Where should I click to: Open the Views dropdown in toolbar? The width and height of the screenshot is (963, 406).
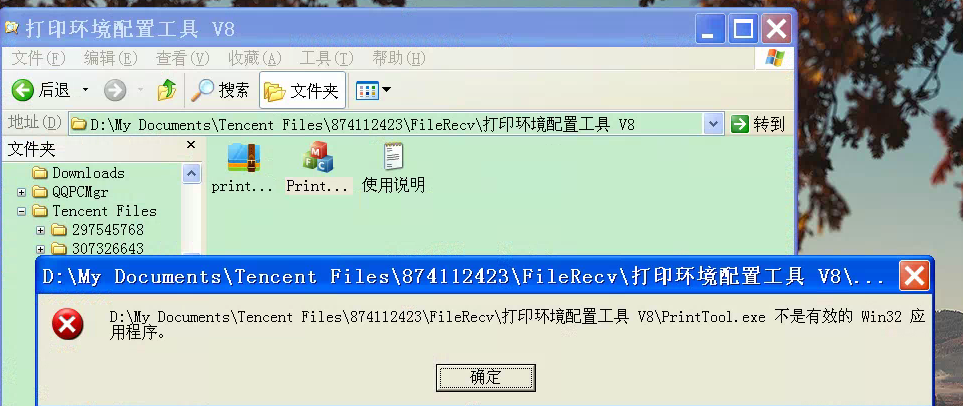[373, 91]
